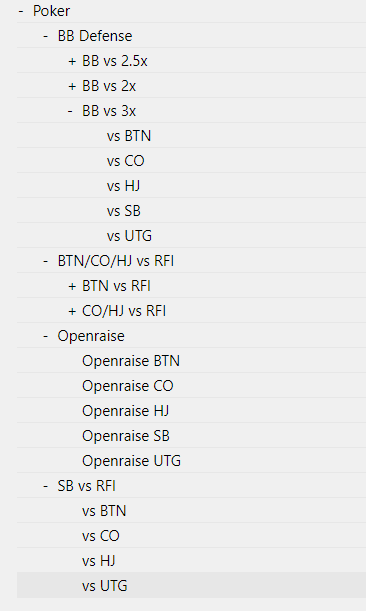Collapse the BB vs 3x node

70,111
